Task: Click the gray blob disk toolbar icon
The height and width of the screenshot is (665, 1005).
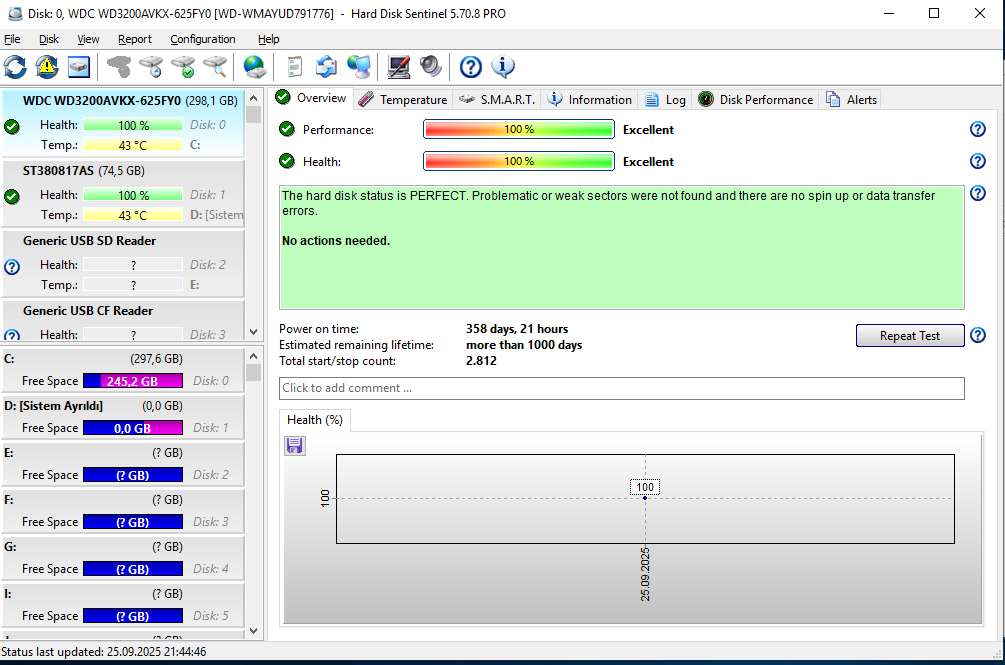Action: 119,67
